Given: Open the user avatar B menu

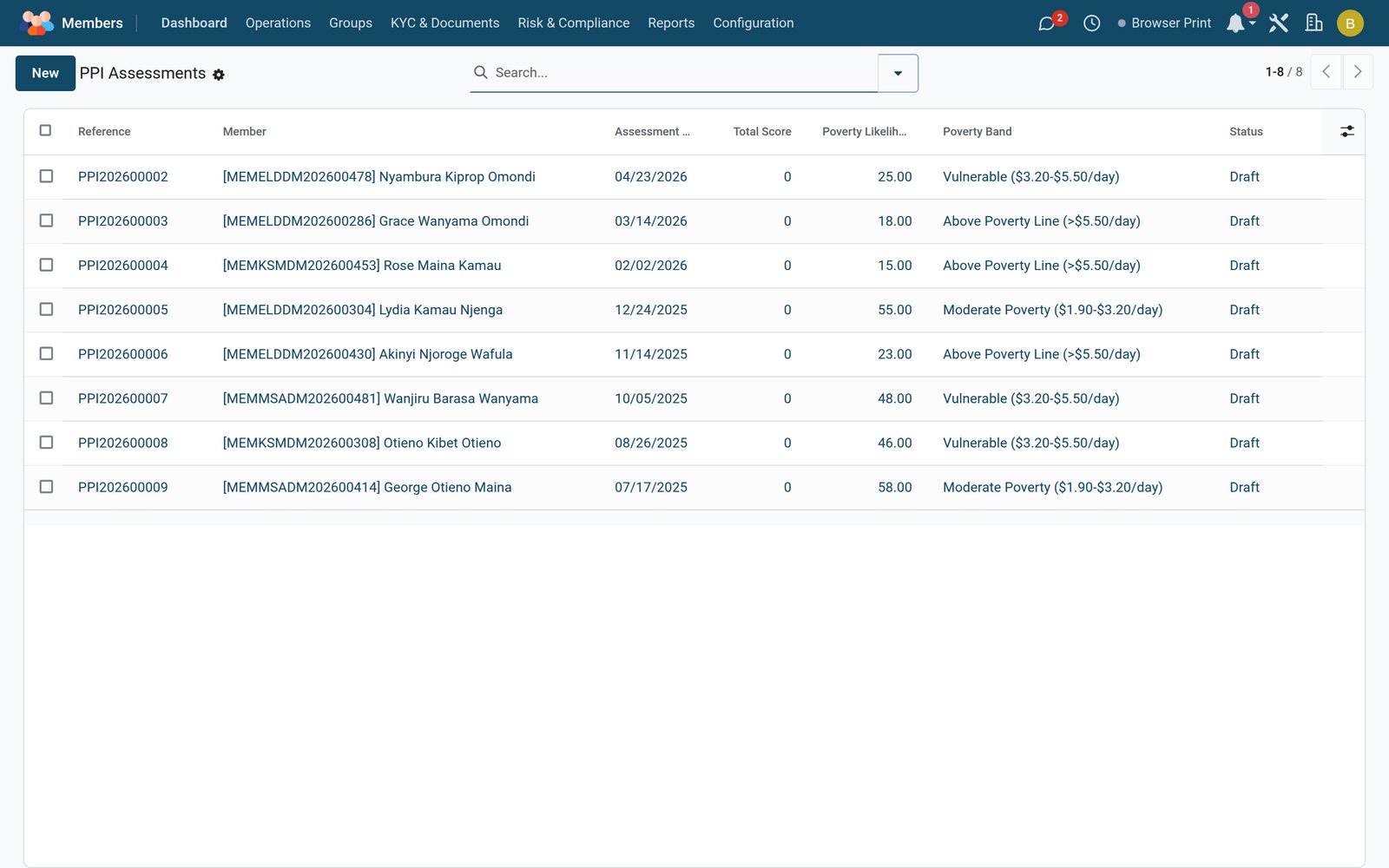Looking at the screenshot, I should click(1350, 23).
